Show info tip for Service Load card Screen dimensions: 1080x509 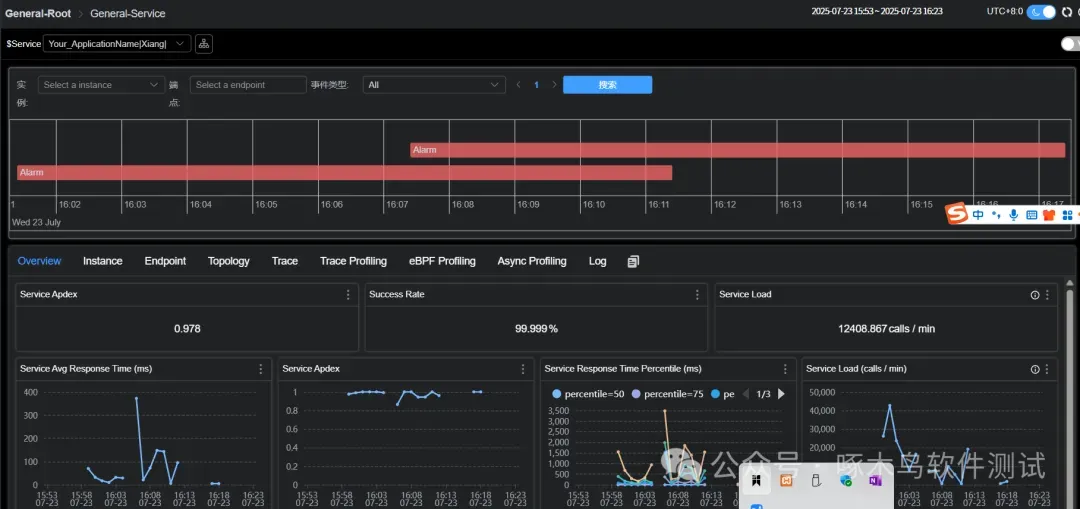pos(1035,294)
